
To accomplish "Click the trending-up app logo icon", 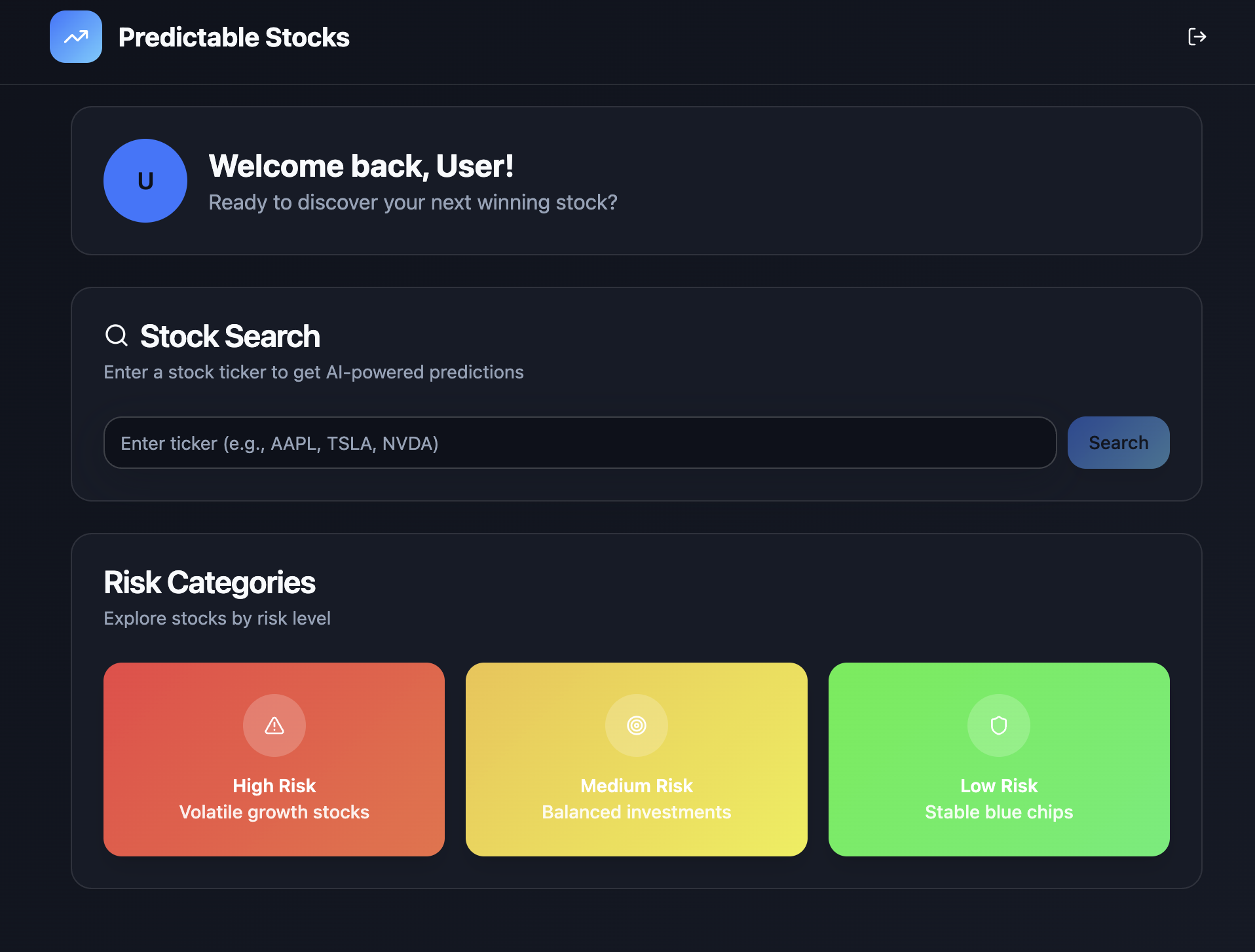I will 76,37.
